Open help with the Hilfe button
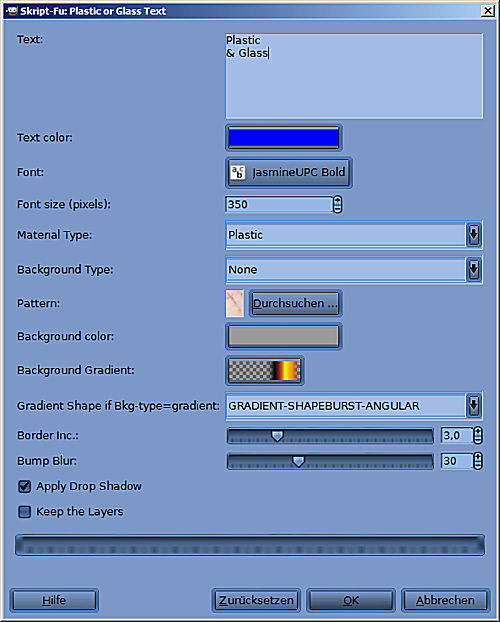The image size is (500, 622). [x=54, y=600]
